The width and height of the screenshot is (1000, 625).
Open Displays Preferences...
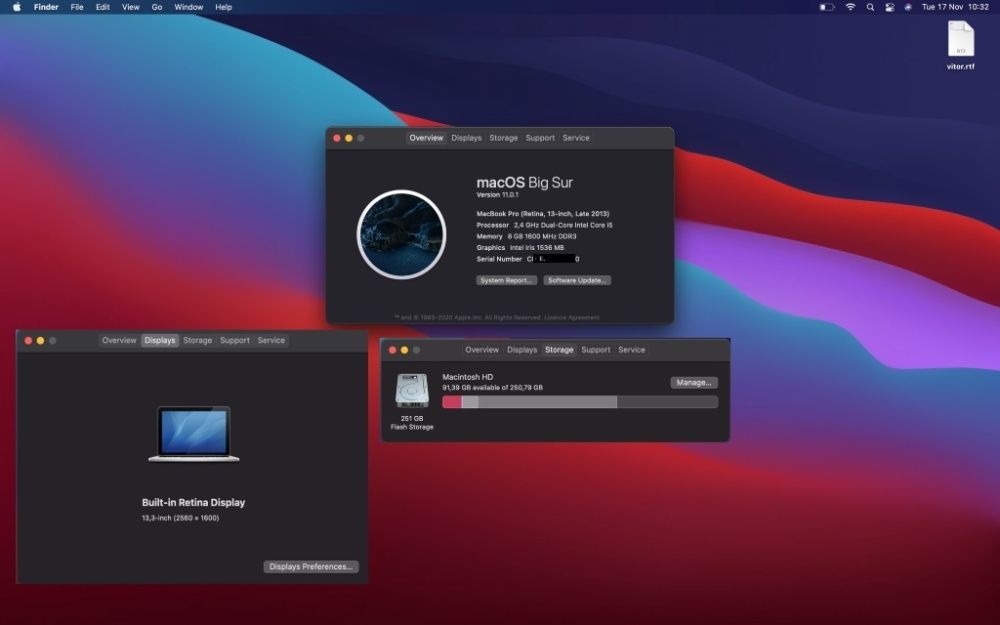(311, 566)
